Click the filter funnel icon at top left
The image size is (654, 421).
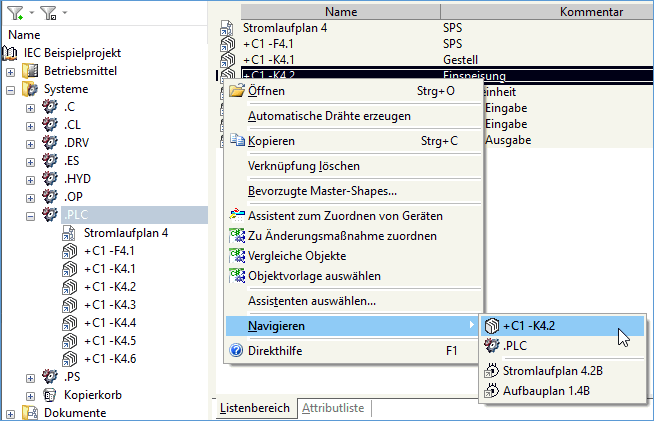(13, 13)
